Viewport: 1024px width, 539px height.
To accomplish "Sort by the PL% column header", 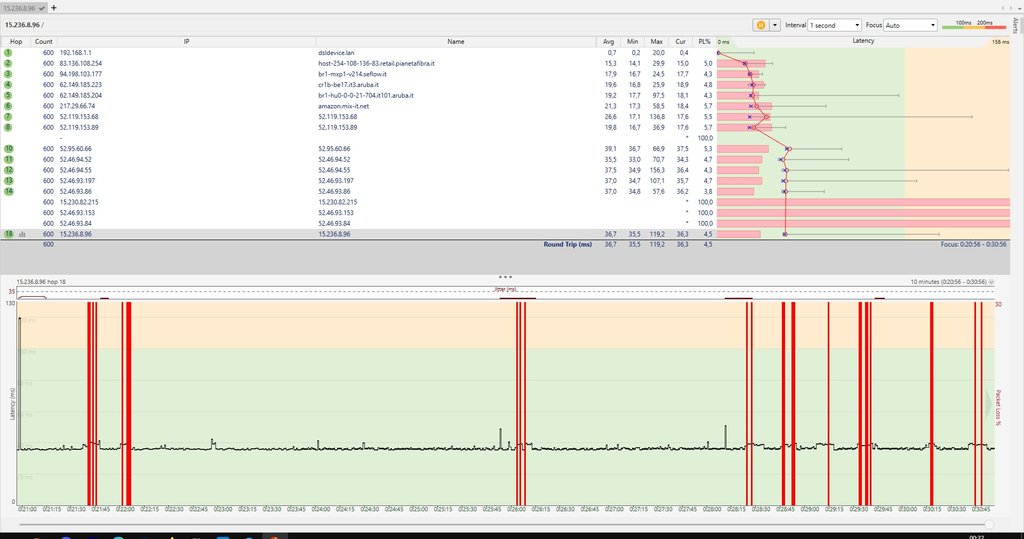I will tap(705, 41).
